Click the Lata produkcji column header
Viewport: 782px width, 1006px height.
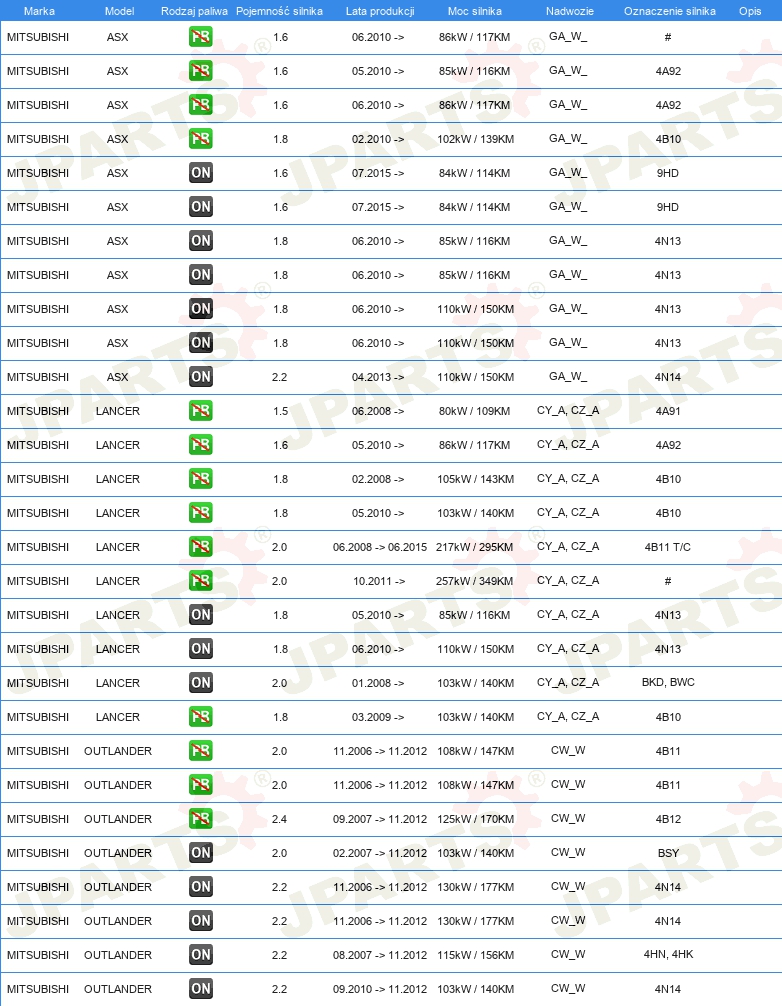(380, 11)
